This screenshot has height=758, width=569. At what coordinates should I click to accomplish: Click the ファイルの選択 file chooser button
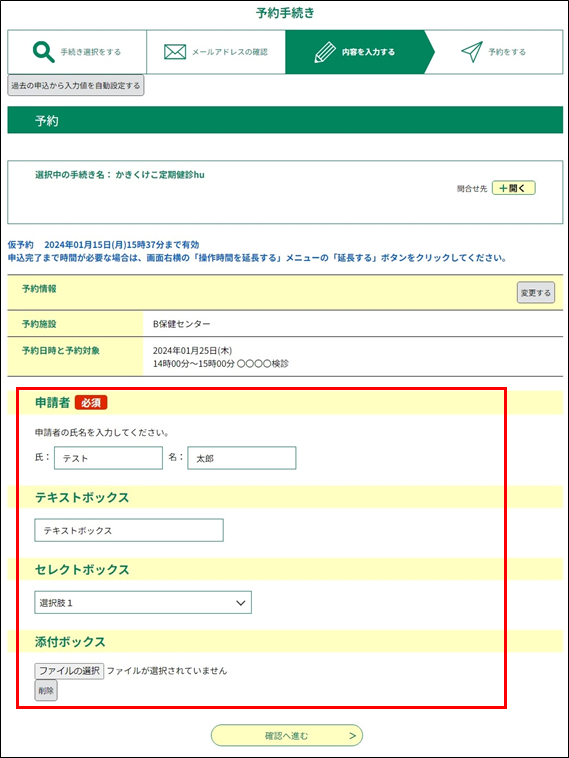pos(69,671)
